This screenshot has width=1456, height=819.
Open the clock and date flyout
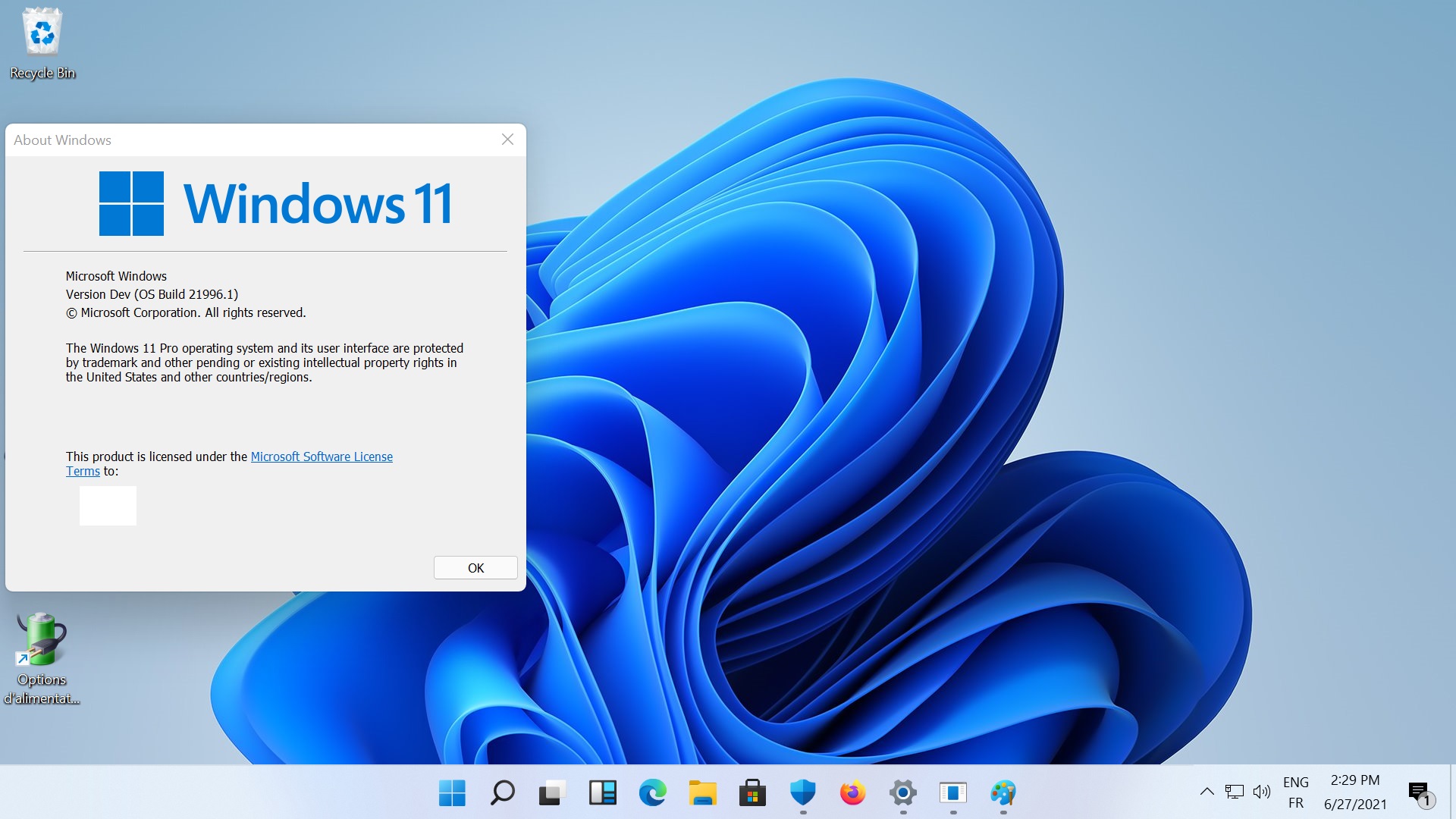click(x=1355, y=792)
